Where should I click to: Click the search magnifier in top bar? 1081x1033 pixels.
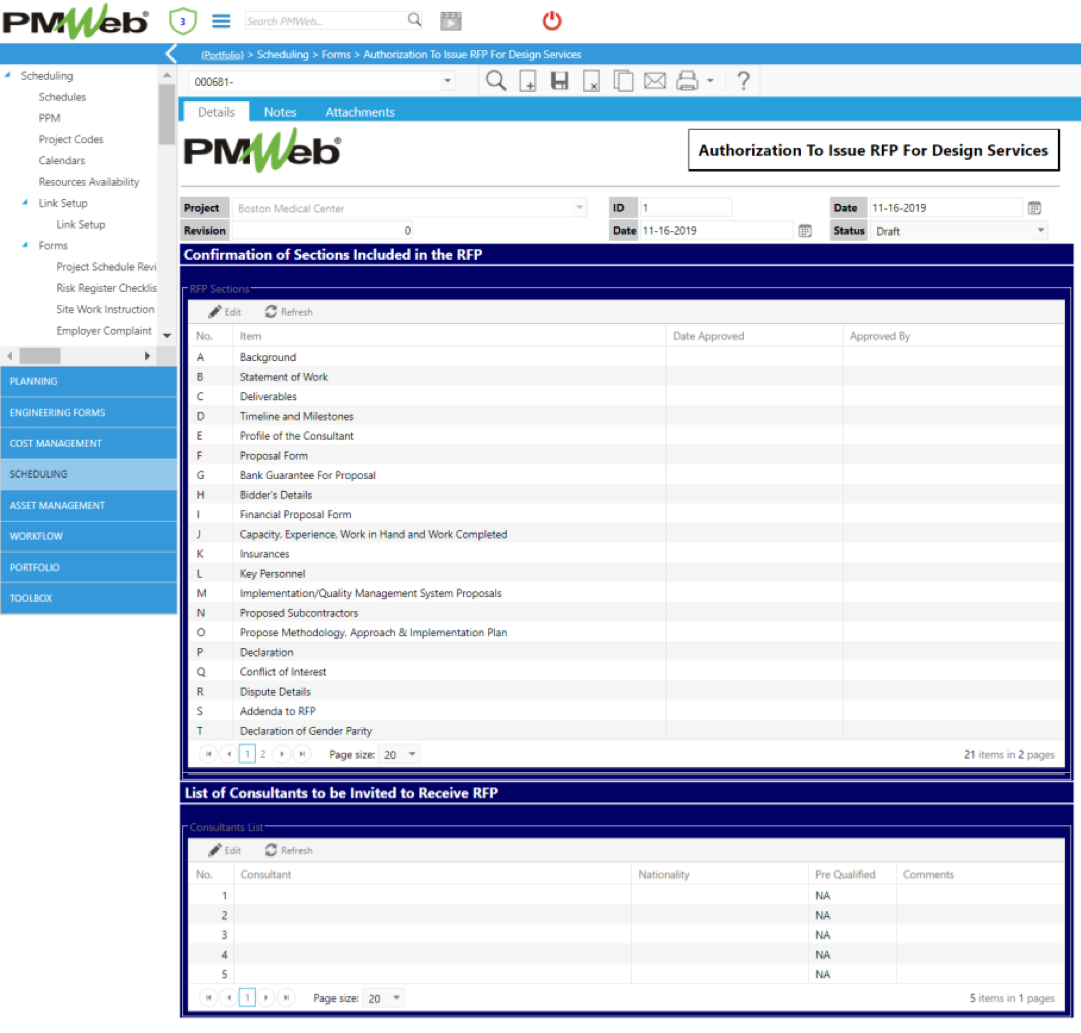414,20
